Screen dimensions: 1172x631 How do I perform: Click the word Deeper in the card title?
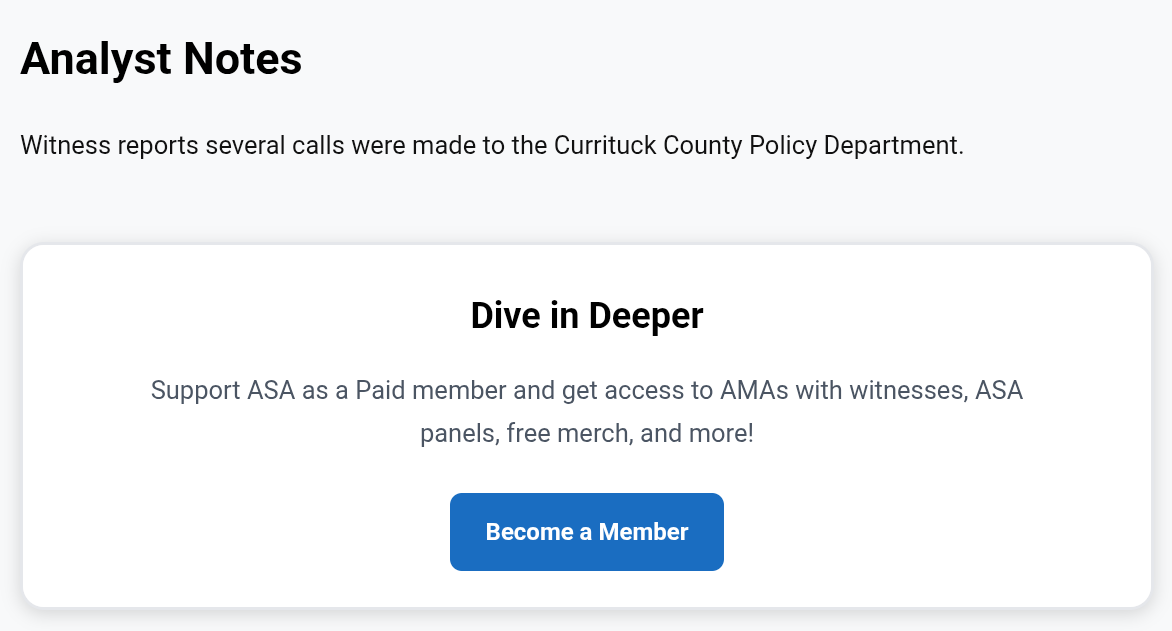(x=646, y=316)
